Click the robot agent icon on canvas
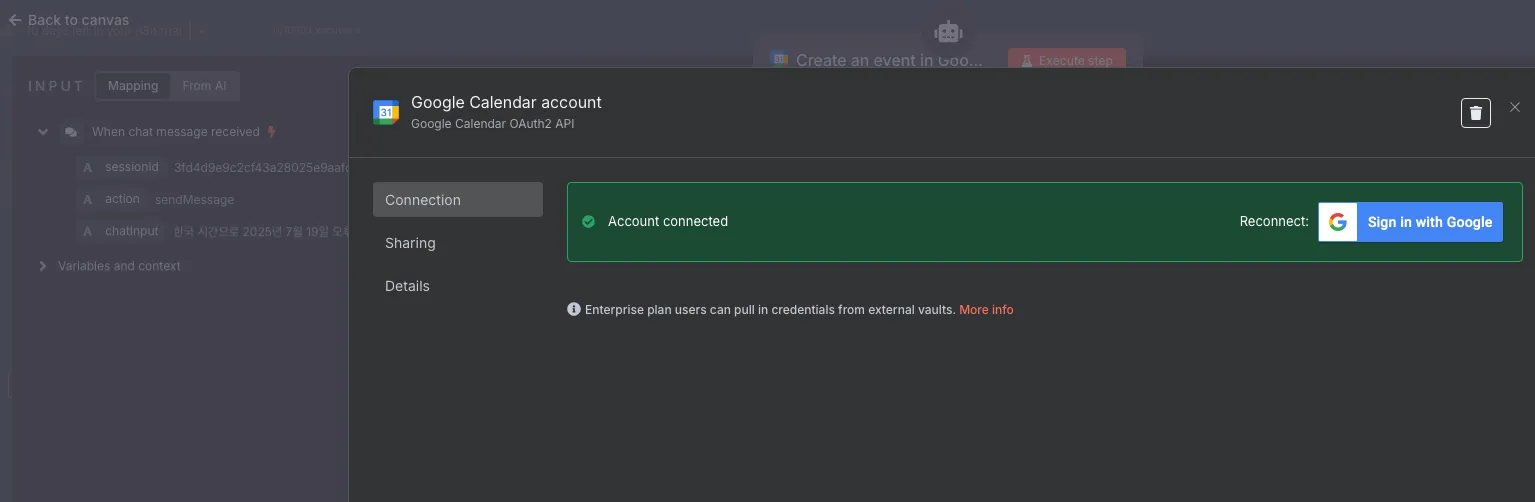This screenshot has height=502, width=1535. click(x=948, y=32)
